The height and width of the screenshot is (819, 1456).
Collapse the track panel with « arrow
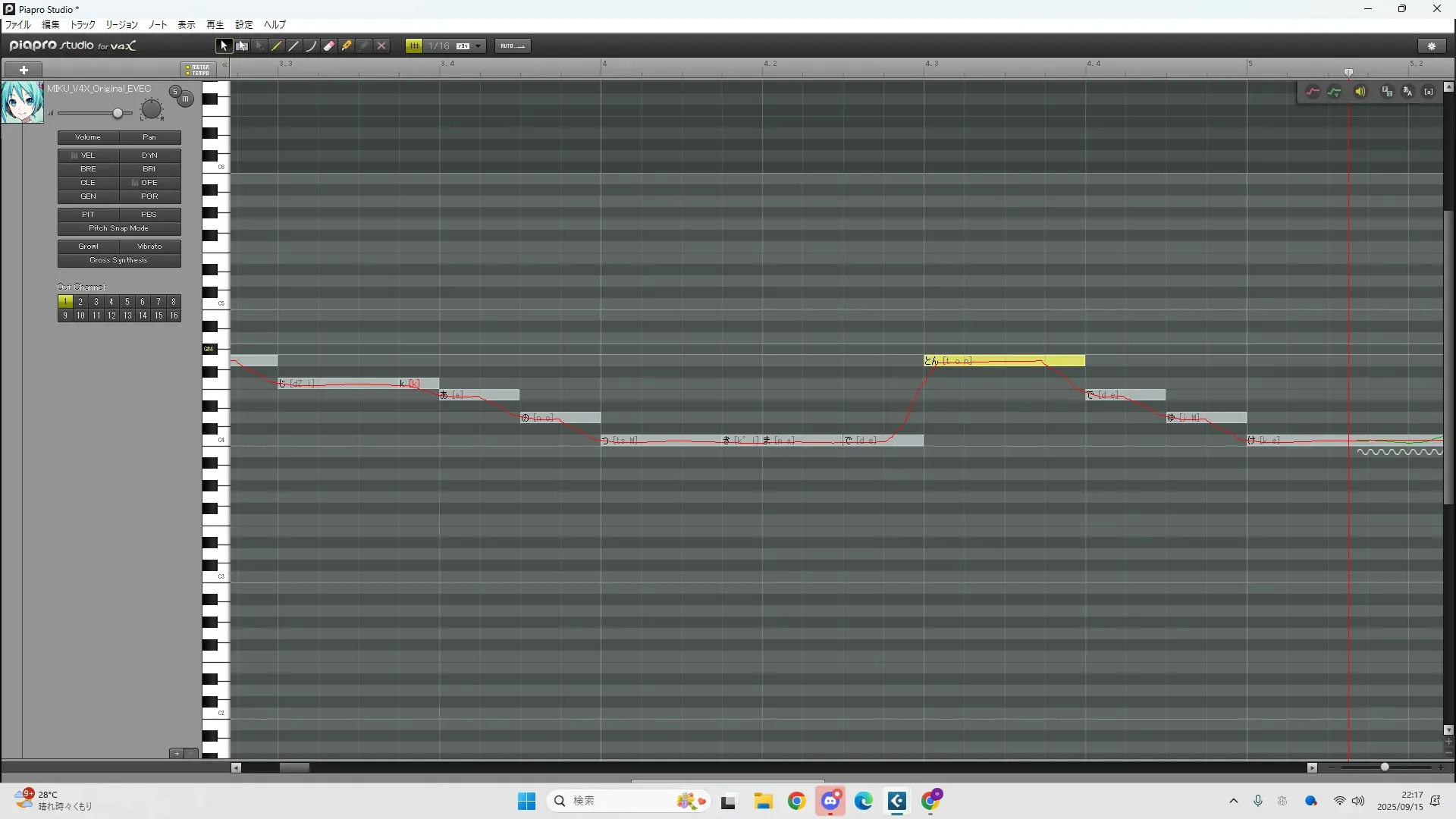click(x=224, y=66)
